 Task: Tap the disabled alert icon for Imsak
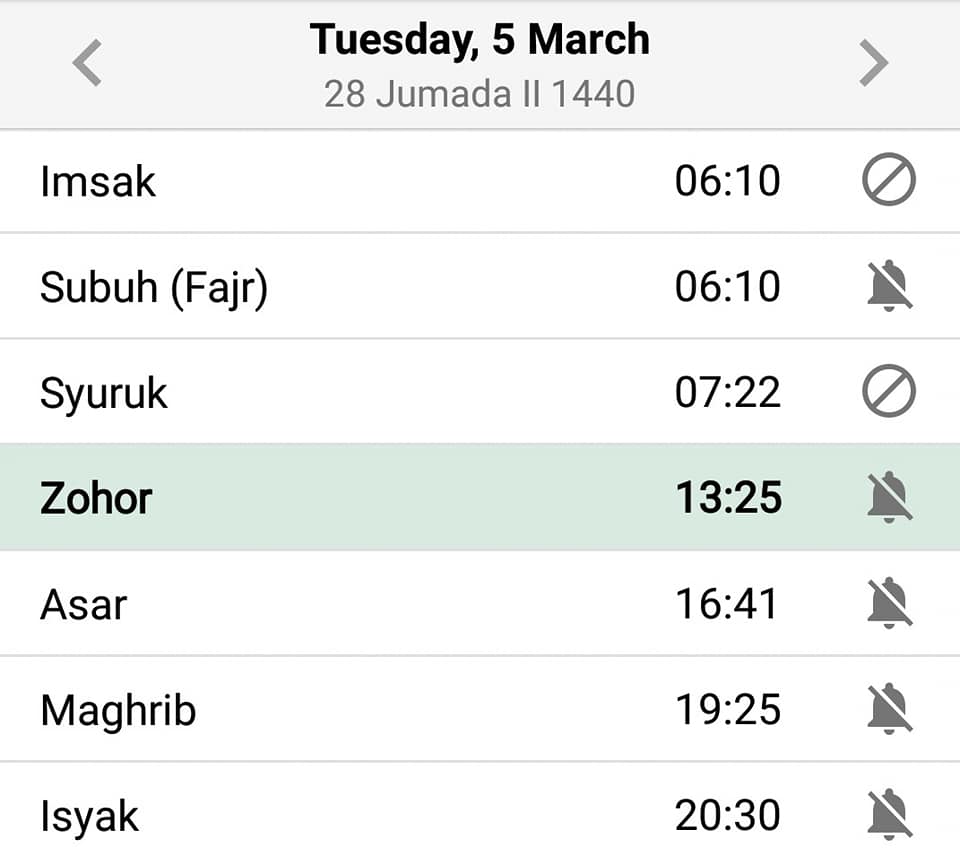pos(889,179)
